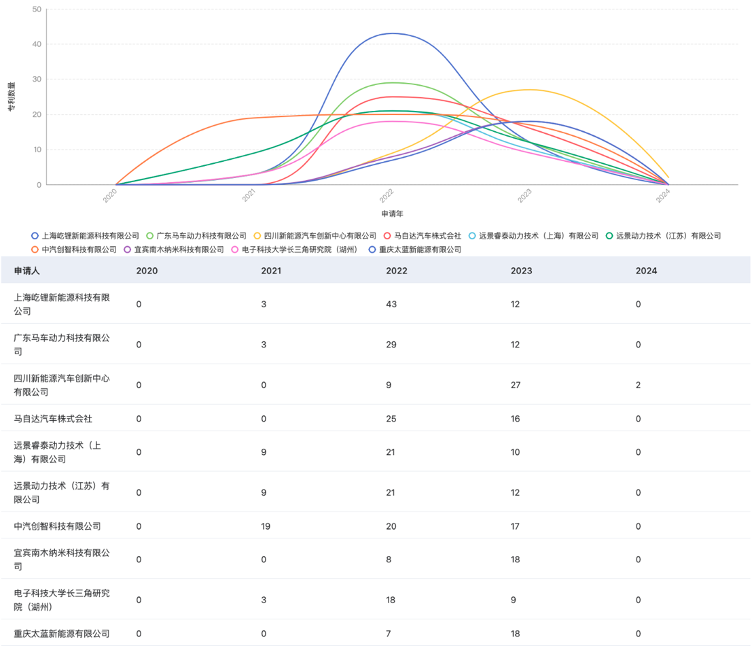Select the 重庆太蓝新能源有限公司 applicant name in table
Image resolution: width=754 pixels, height=650 pixels.
pyautogui.click(x=62, y=634)
